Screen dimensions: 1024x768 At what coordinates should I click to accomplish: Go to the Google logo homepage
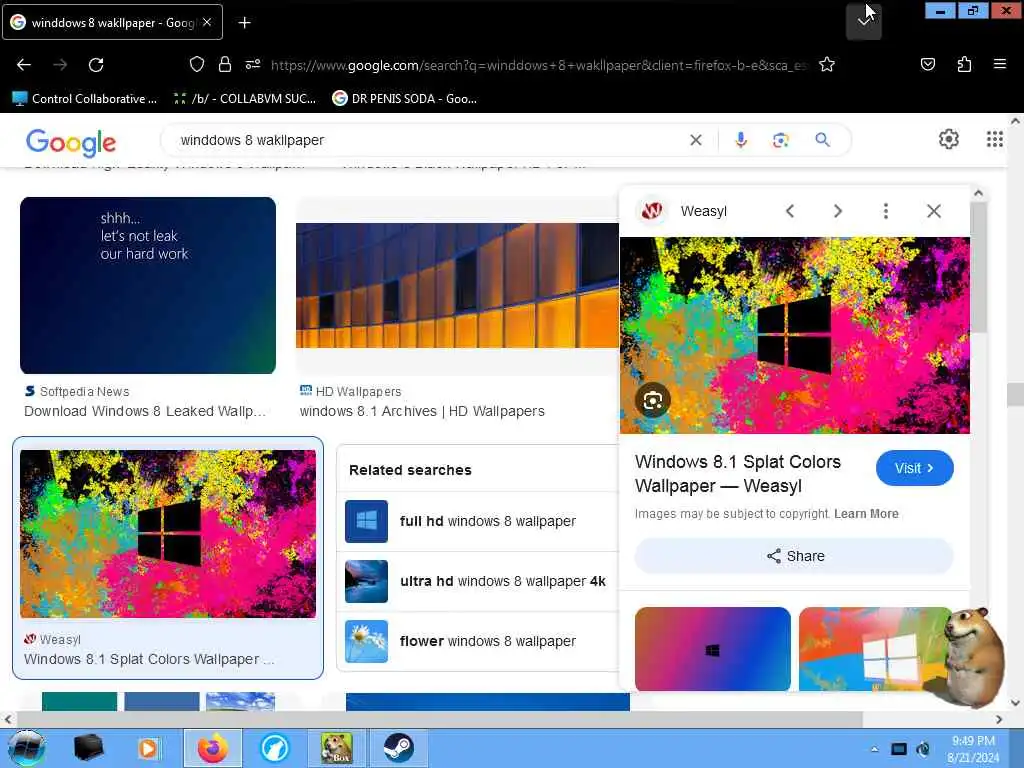pyautogui.click(x=71, y=142)
